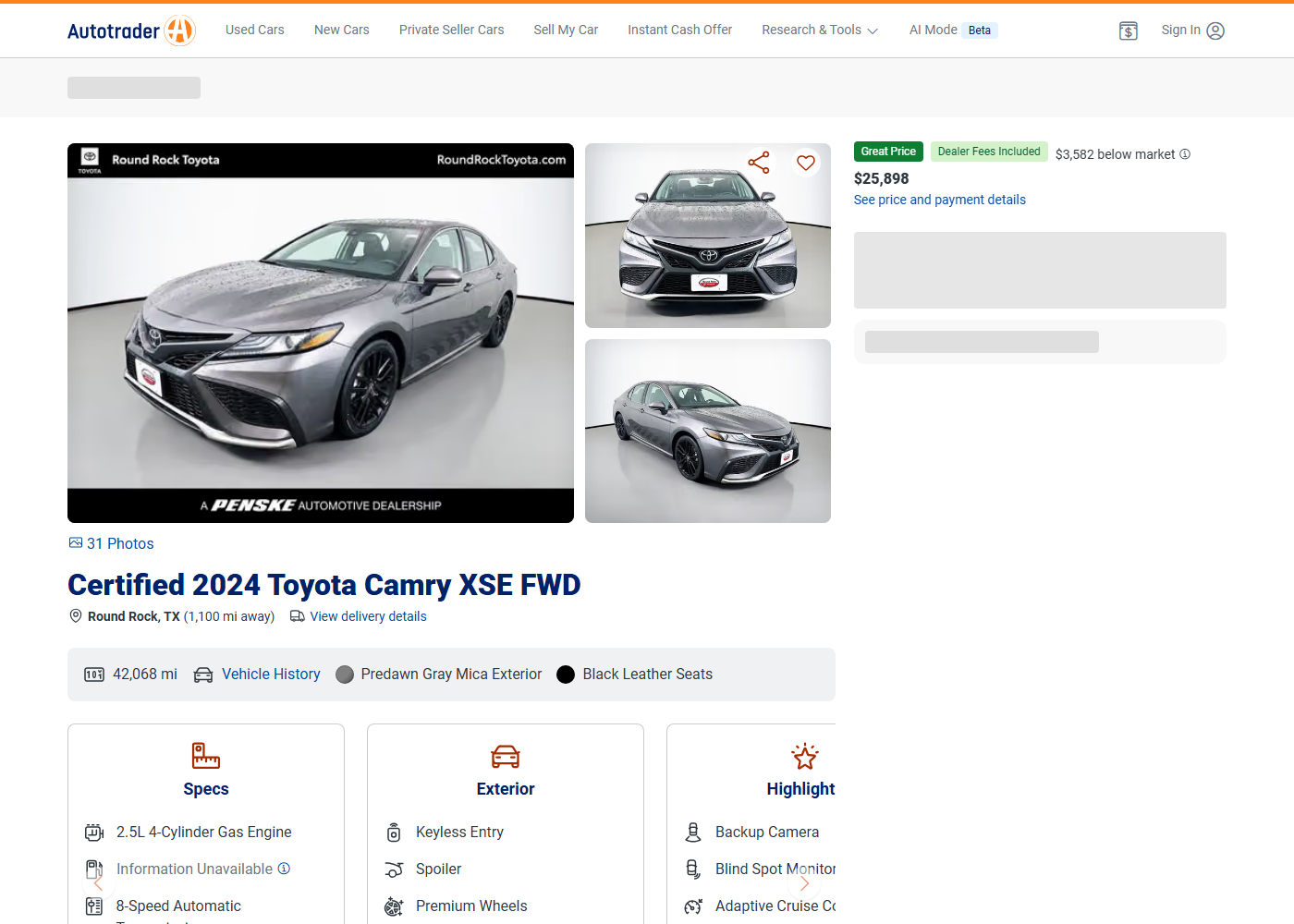Image resolution: width=1294 pixels, height=924 pixels.
Task: Open the Used Cars menu
Action: [255, 30]
